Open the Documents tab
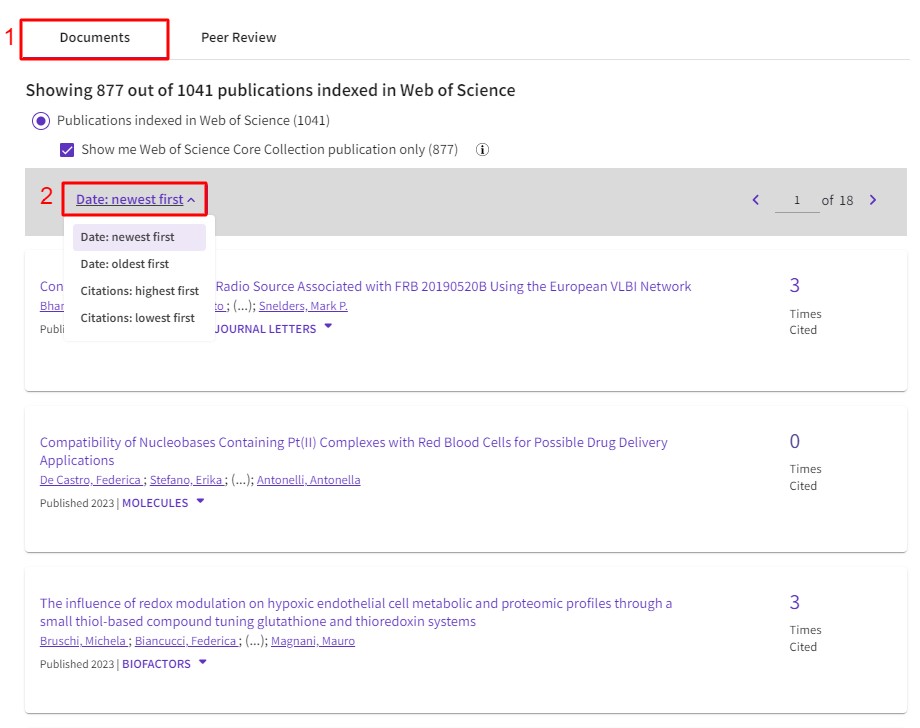 tap(95, 38)
